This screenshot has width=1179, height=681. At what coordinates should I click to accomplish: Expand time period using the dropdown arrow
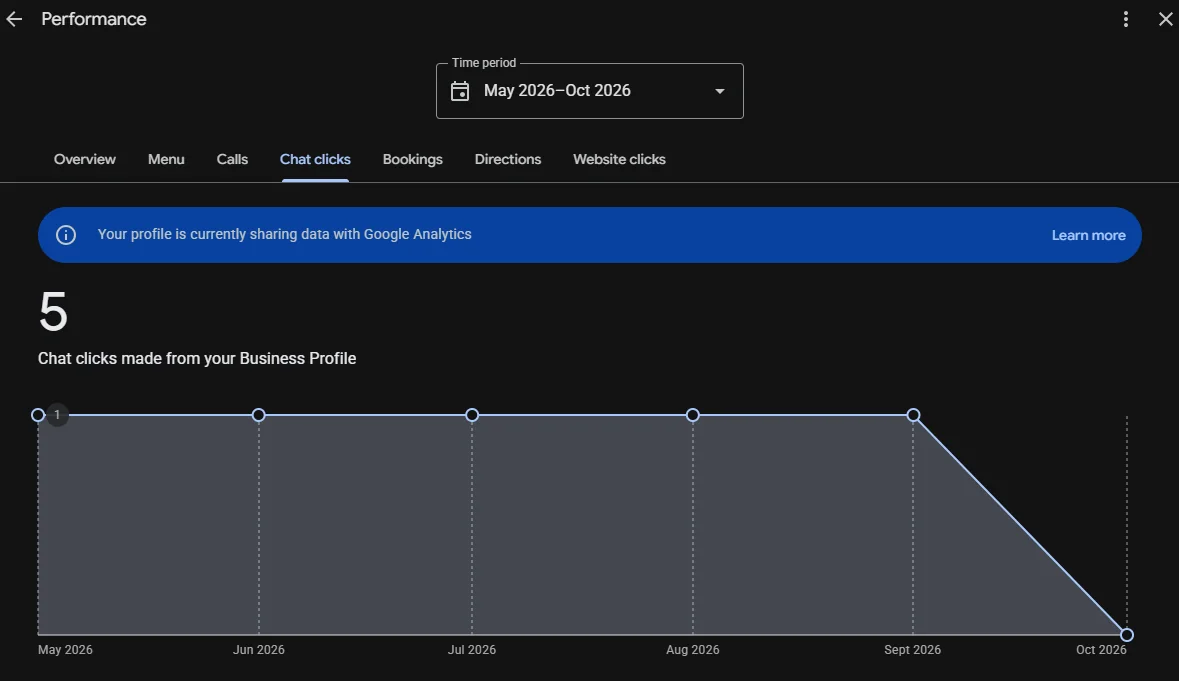[x=720, y=91]
